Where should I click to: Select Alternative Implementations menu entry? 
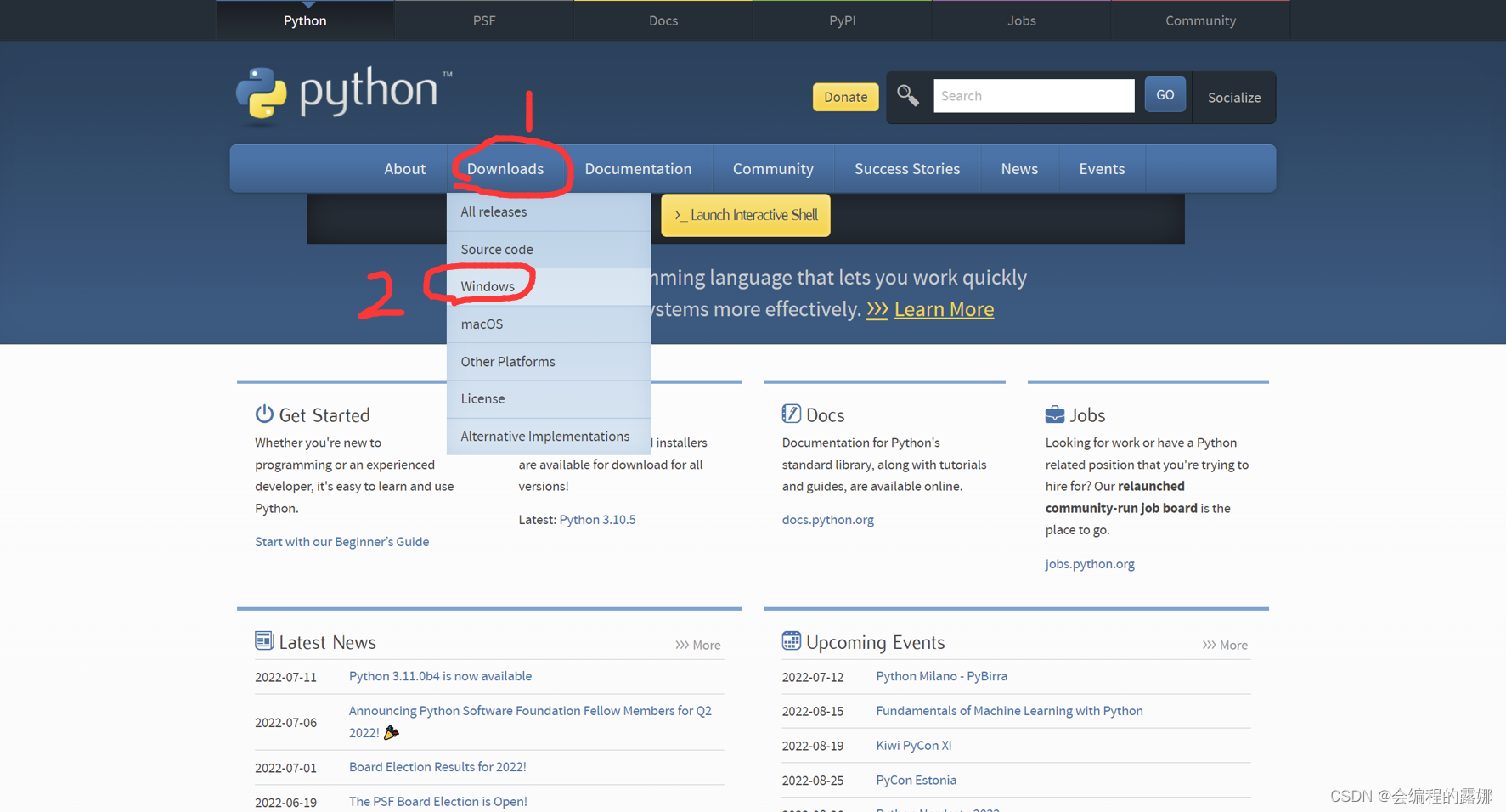pos(549,437)
